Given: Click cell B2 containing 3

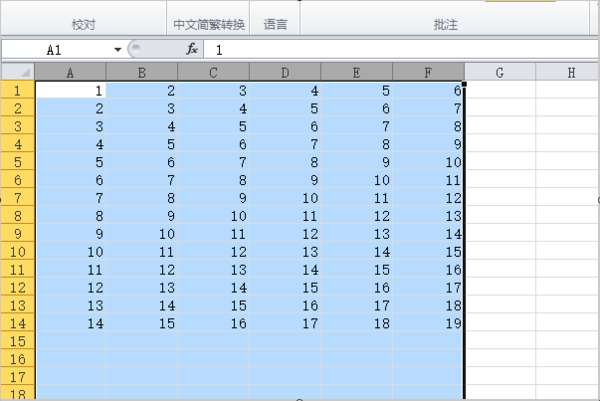Looking at the screenshot, I should [142, 108].
